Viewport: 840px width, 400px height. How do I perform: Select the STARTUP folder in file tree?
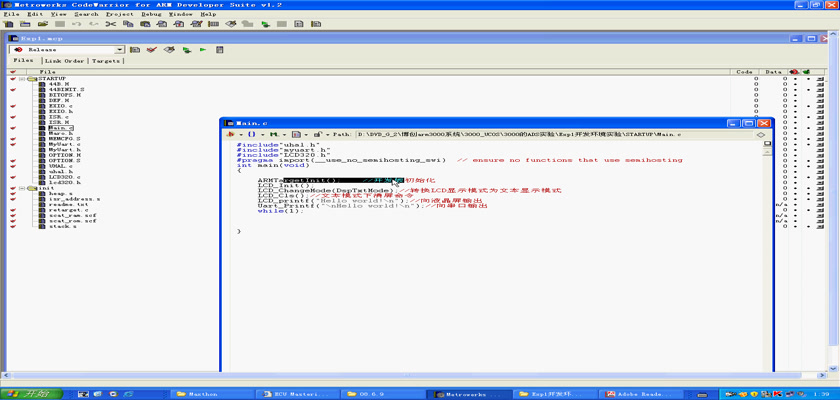(51, 79)
